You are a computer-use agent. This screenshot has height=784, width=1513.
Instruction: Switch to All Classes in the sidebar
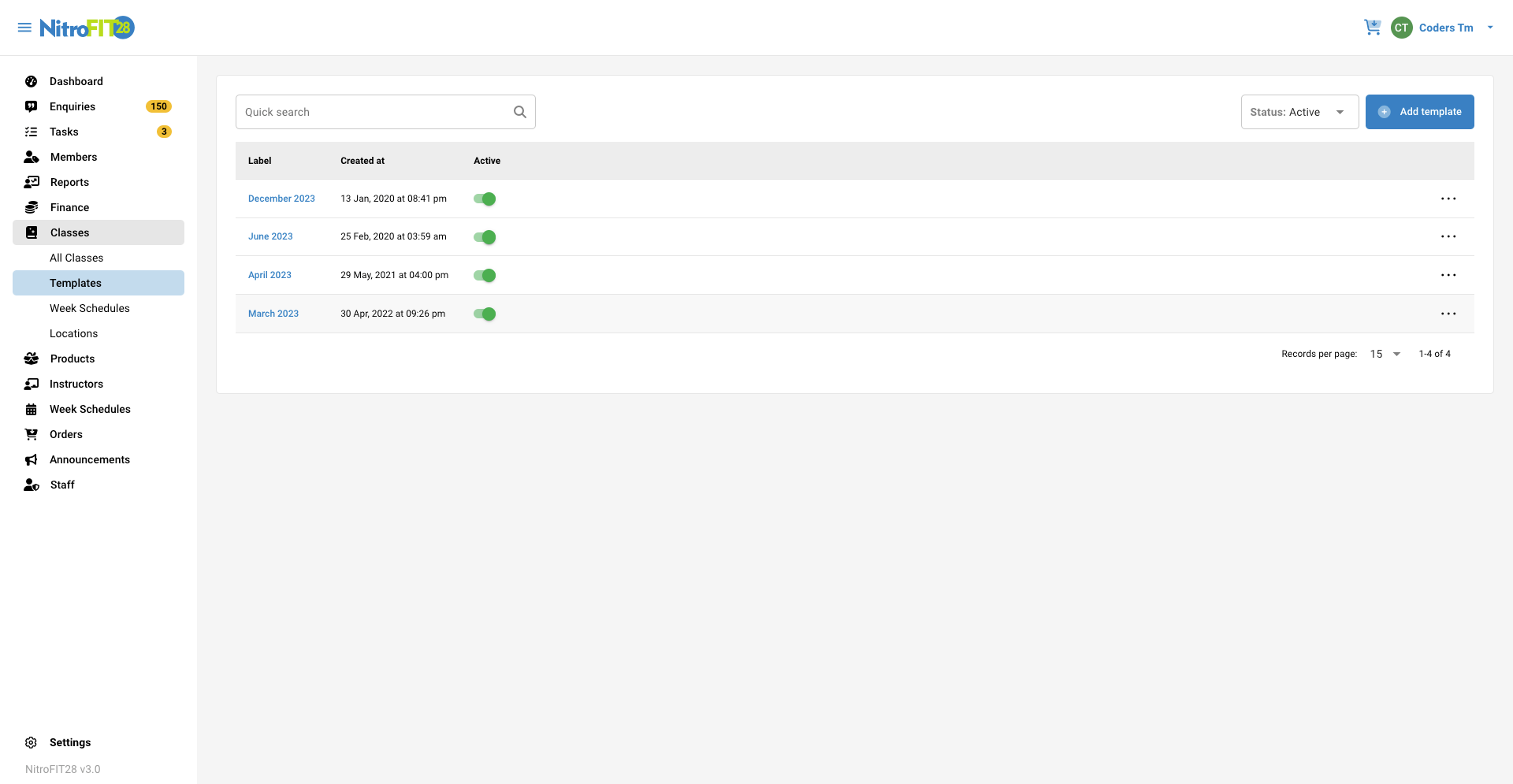(x=76, y=258)
